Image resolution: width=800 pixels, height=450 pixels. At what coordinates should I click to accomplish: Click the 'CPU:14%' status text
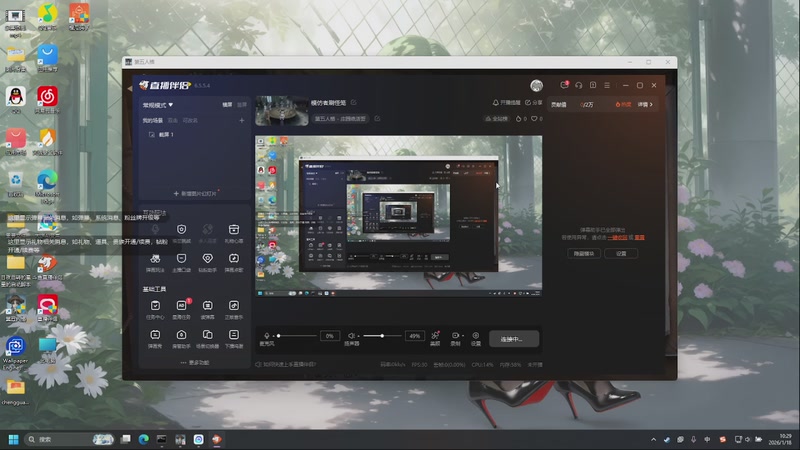tap(483, 365)
